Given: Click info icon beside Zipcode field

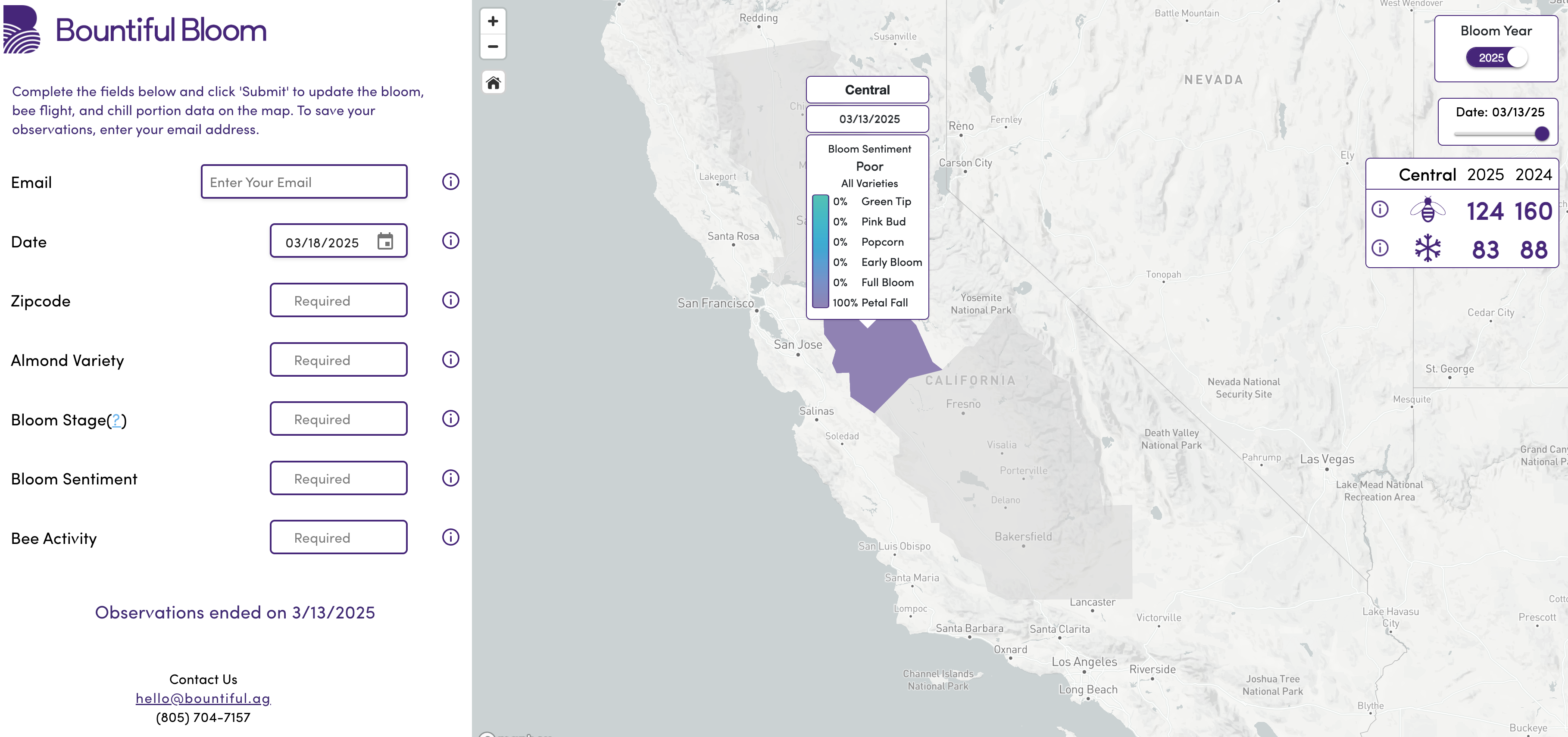Looking at the screenshot, I should 450,300.
